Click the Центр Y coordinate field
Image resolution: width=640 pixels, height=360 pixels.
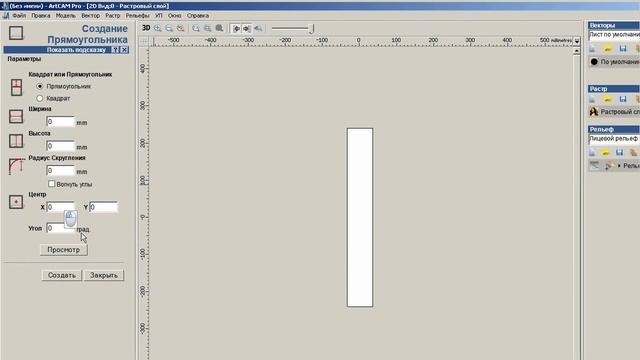coord(104,207)
